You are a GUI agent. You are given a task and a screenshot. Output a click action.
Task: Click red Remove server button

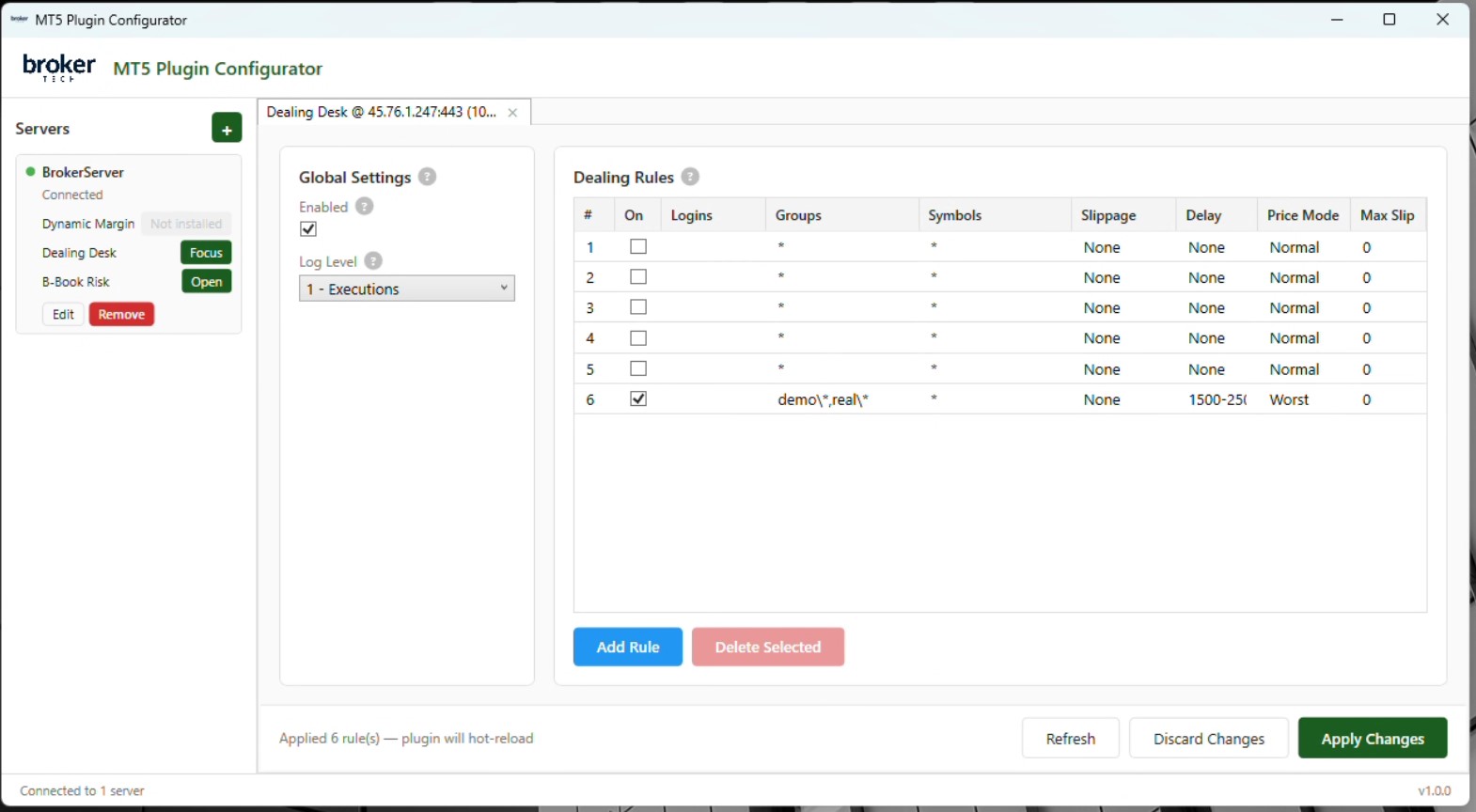point(121,315)
